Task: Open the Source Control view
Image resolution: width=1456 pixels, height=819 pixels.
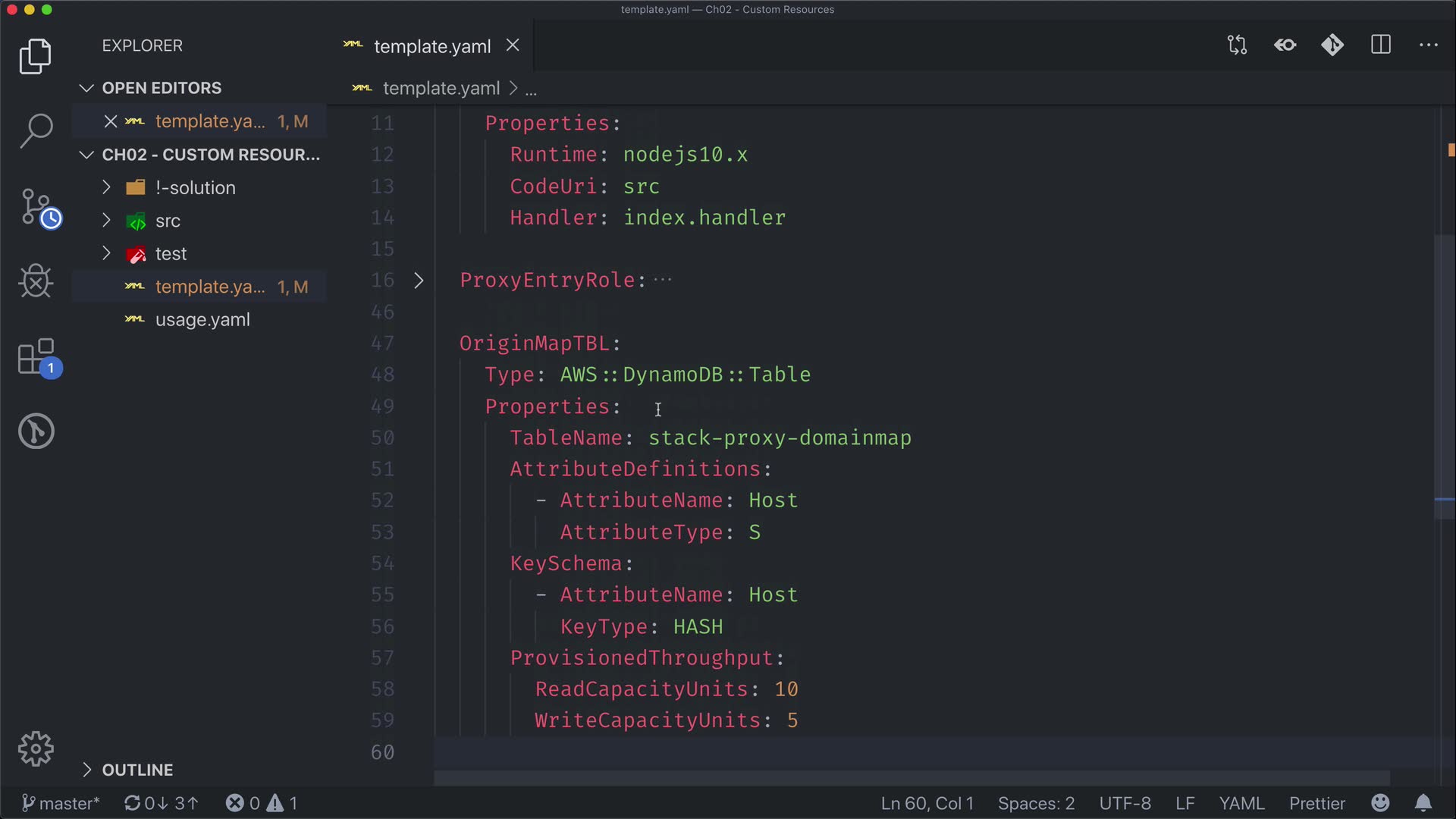Action: [x=36, y=207]
